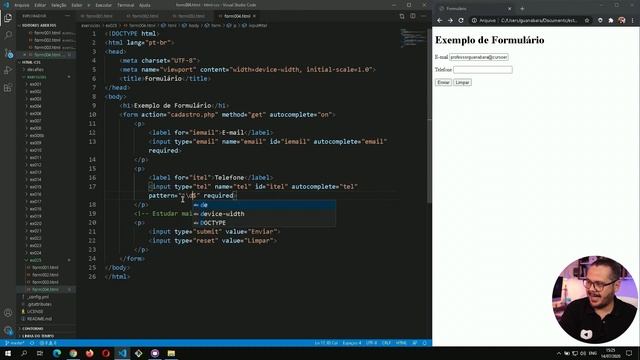
Task: Switch to the form001.html editor tab
Action: tap(99, 16)
